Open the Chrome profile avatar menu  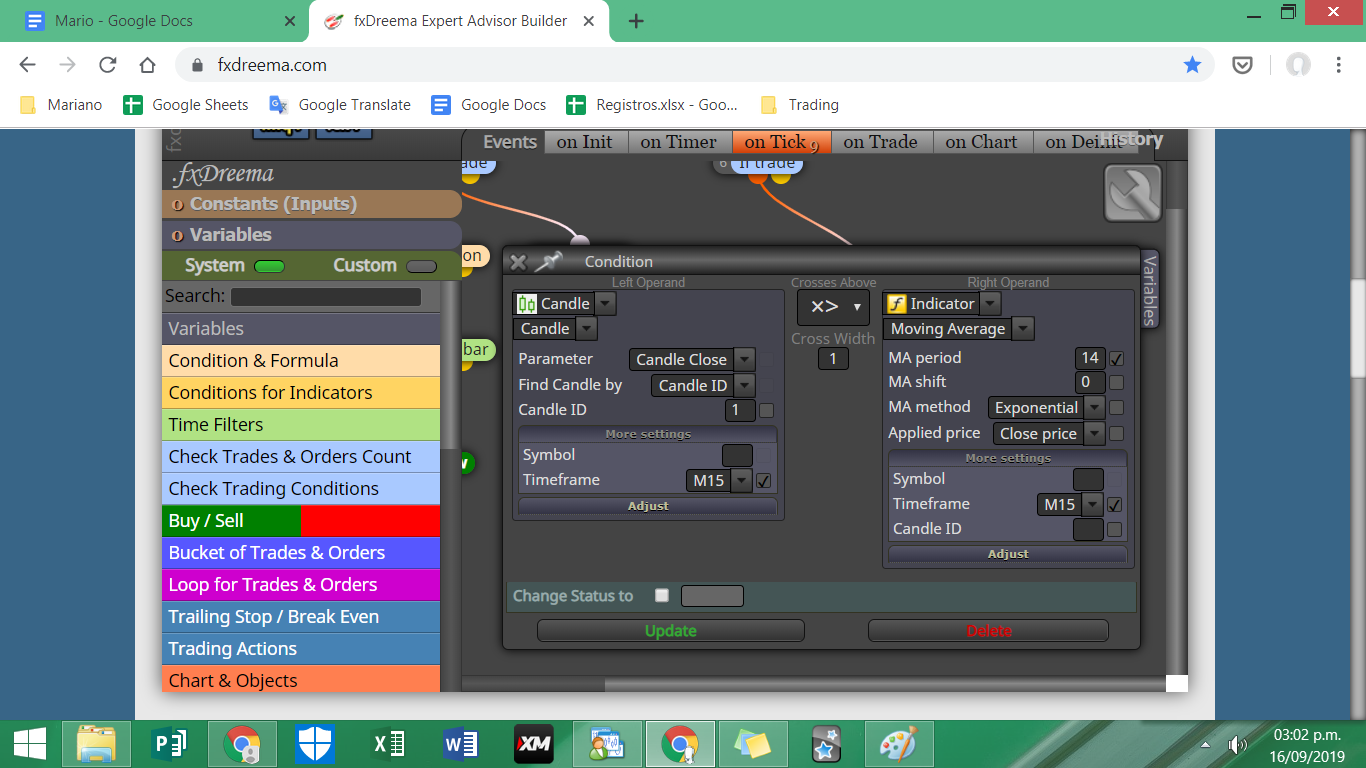1298,65
